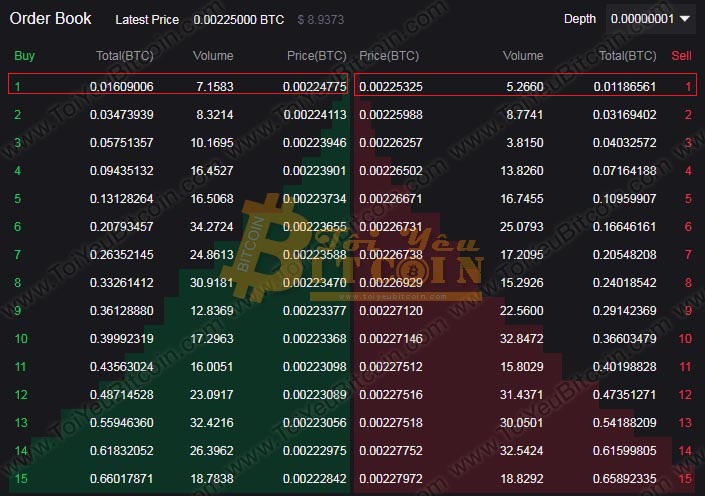This screenshot has height=496, width=705.
Task: Select sell price 0.00227972 in row 15
Action: pos(391,479)
